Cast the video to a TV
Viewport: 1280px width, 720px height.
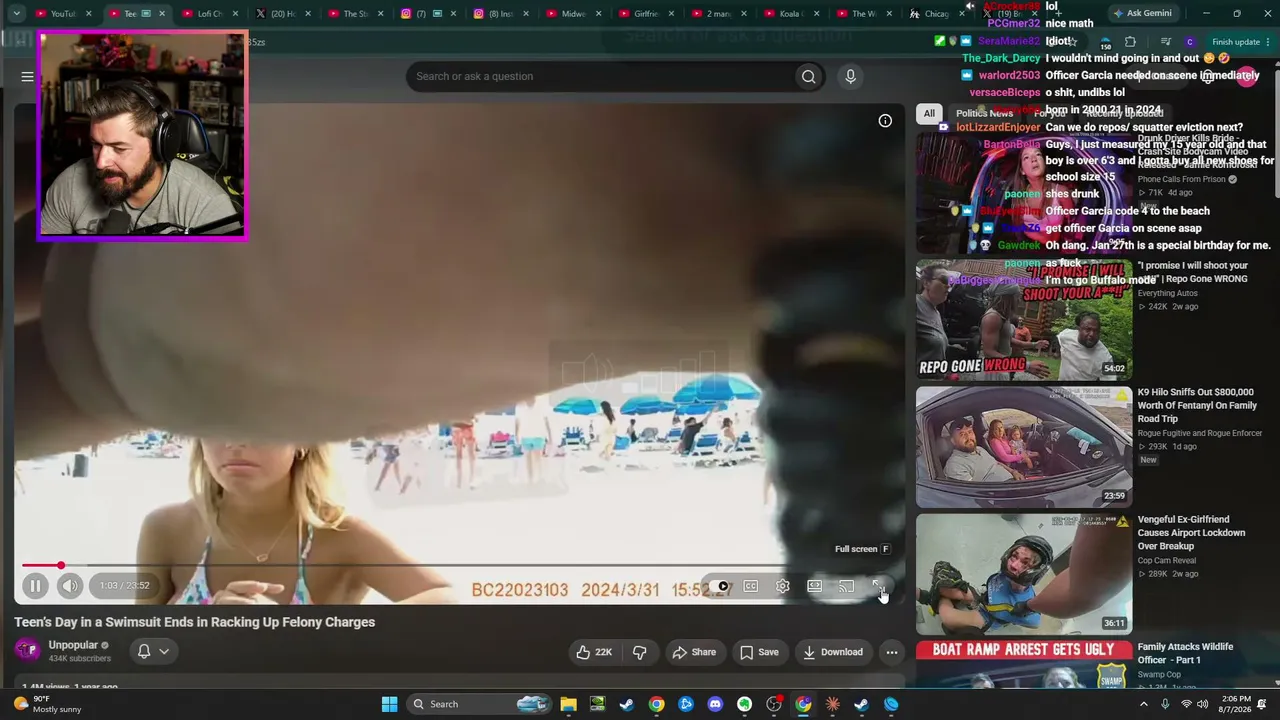tap(847, 587)
